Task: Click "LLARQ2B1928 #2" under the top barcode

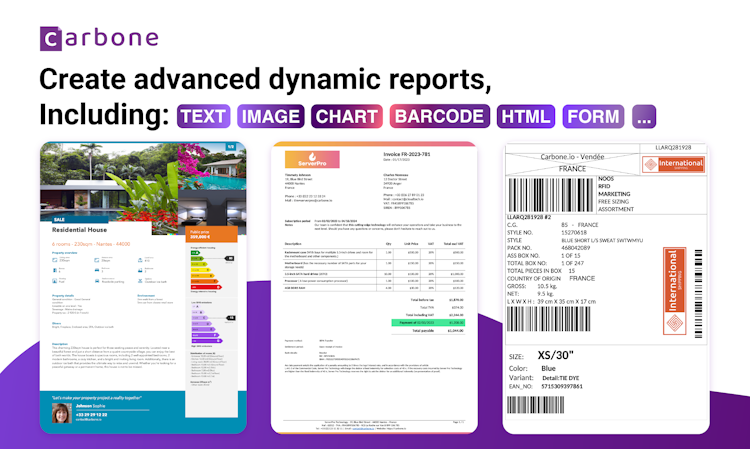Action: [529, 217]
